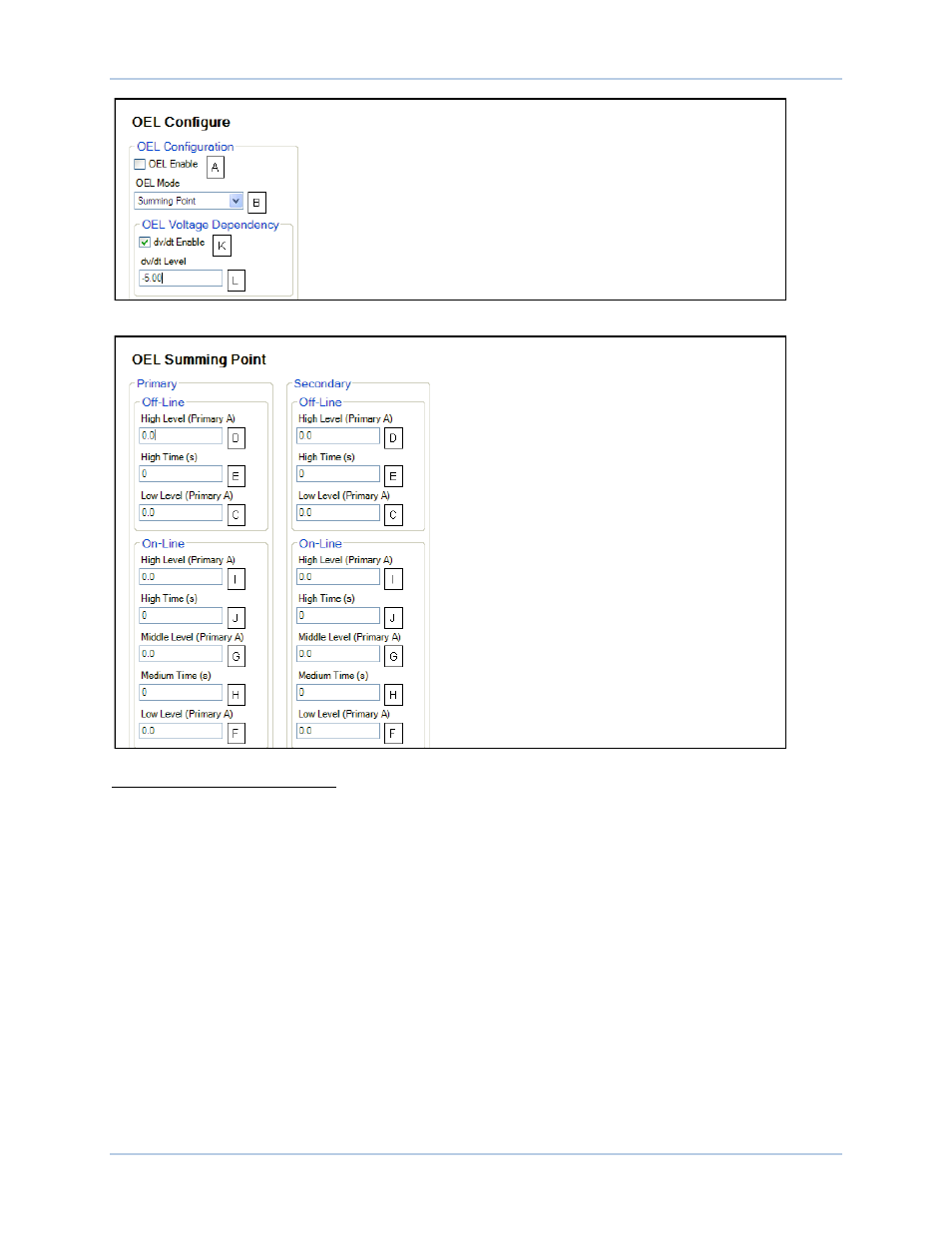This screenshot has height=1233, width=952.
Task: Click Primary On-Line Low Level field
Action: pos(181,731)
